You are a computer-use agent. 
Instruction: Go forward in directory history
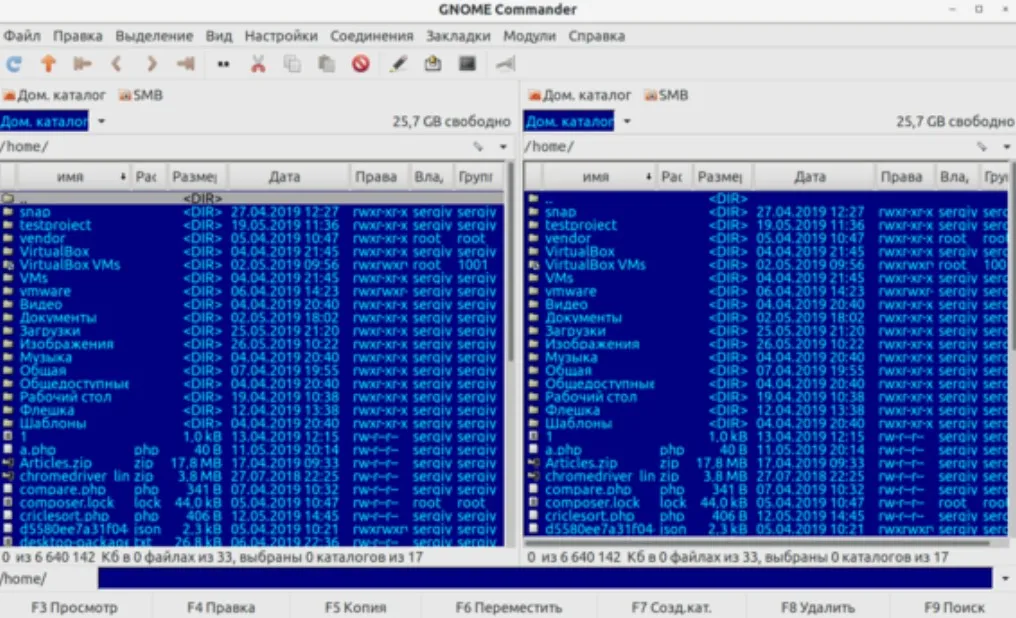152,63
